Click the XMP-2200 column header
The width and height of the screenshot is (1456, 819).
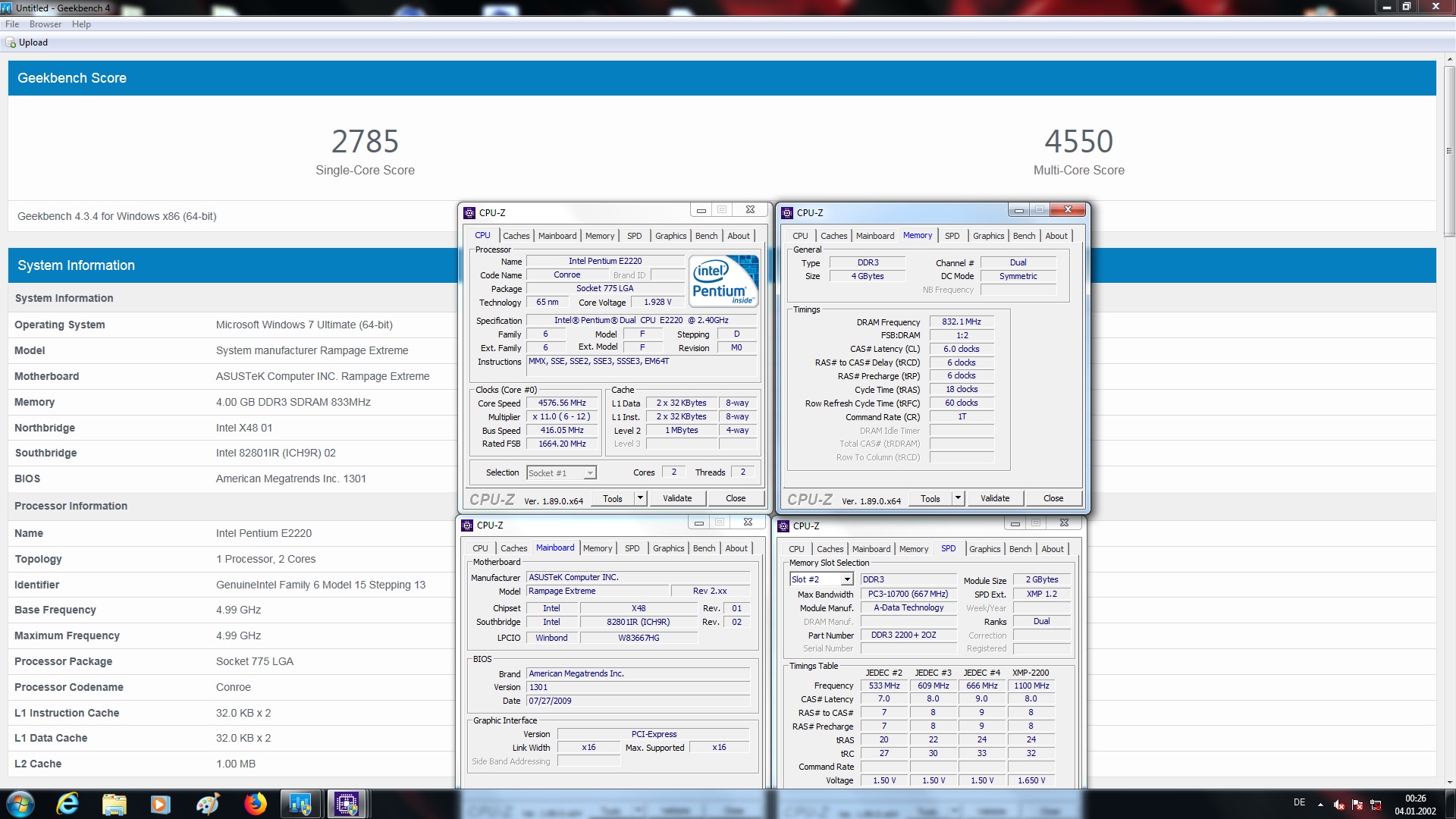coord(1031,673)
